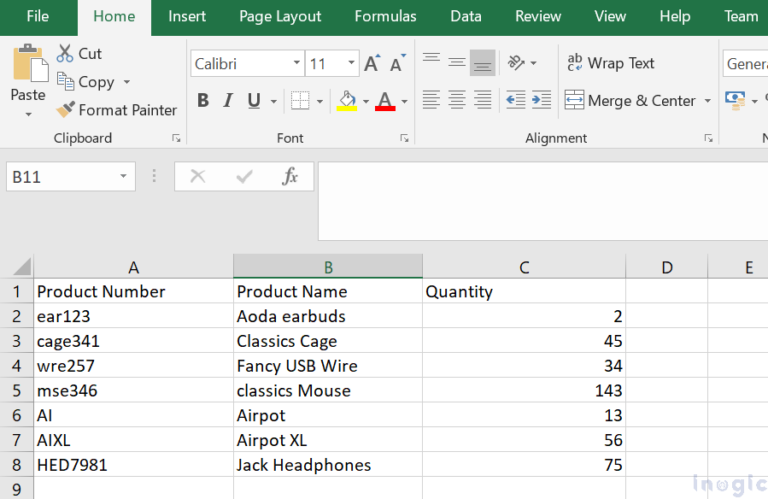The image size is (768, 499).
Task: Click the Increase Indent icon
Action: tap(541, 100)
